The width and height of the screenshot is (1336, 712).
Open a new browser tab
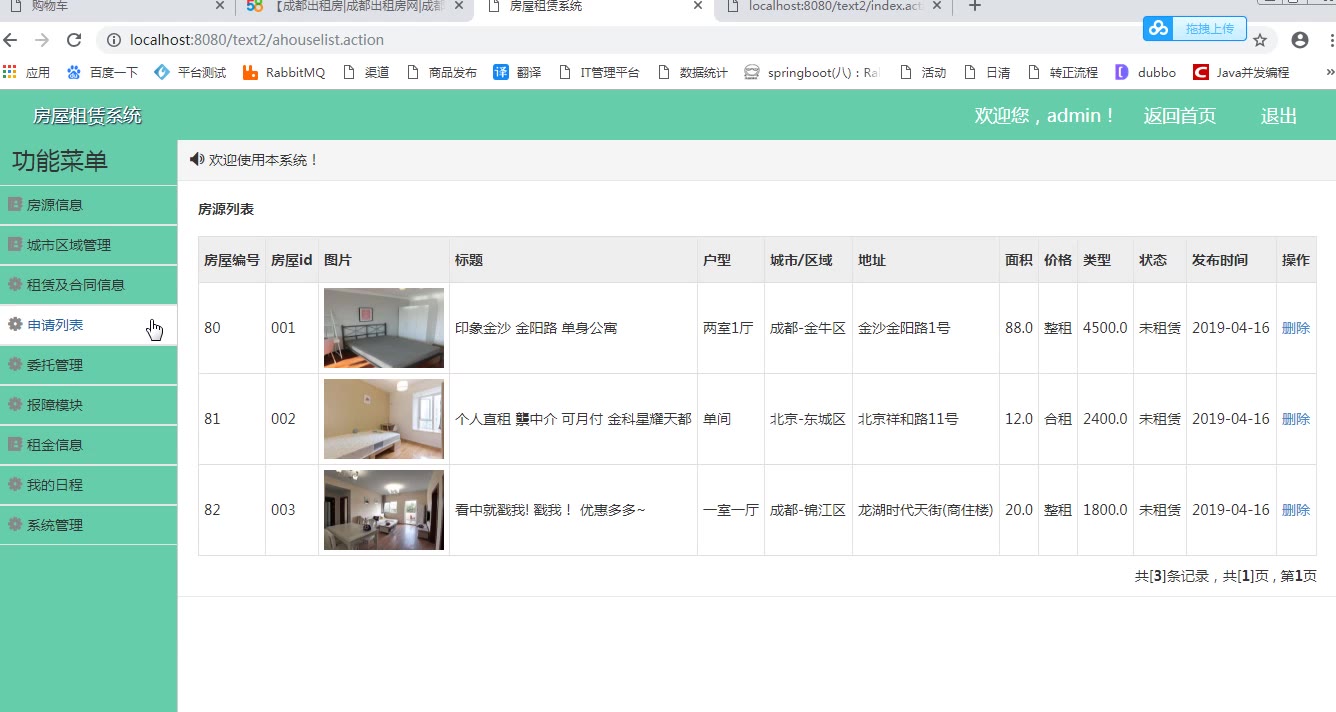[x=975, y=6]
